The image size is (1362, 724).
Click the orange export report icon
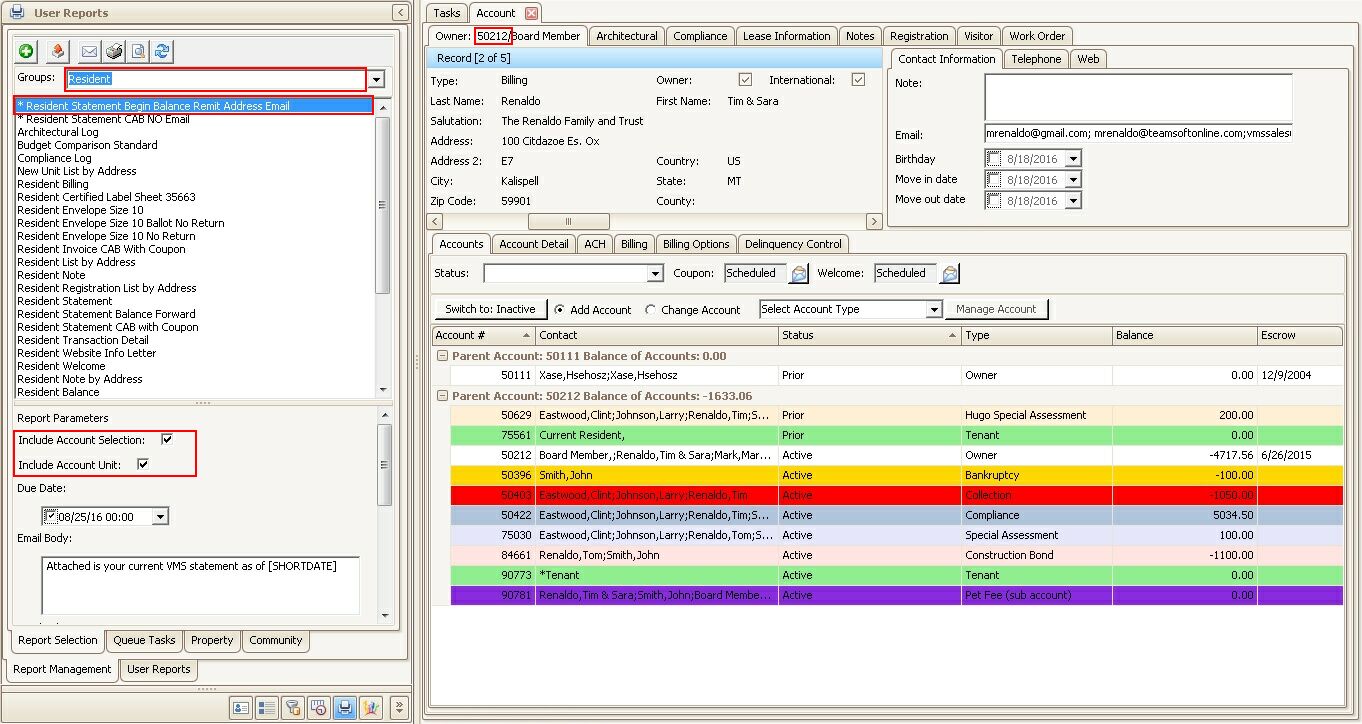pos(57,51)
